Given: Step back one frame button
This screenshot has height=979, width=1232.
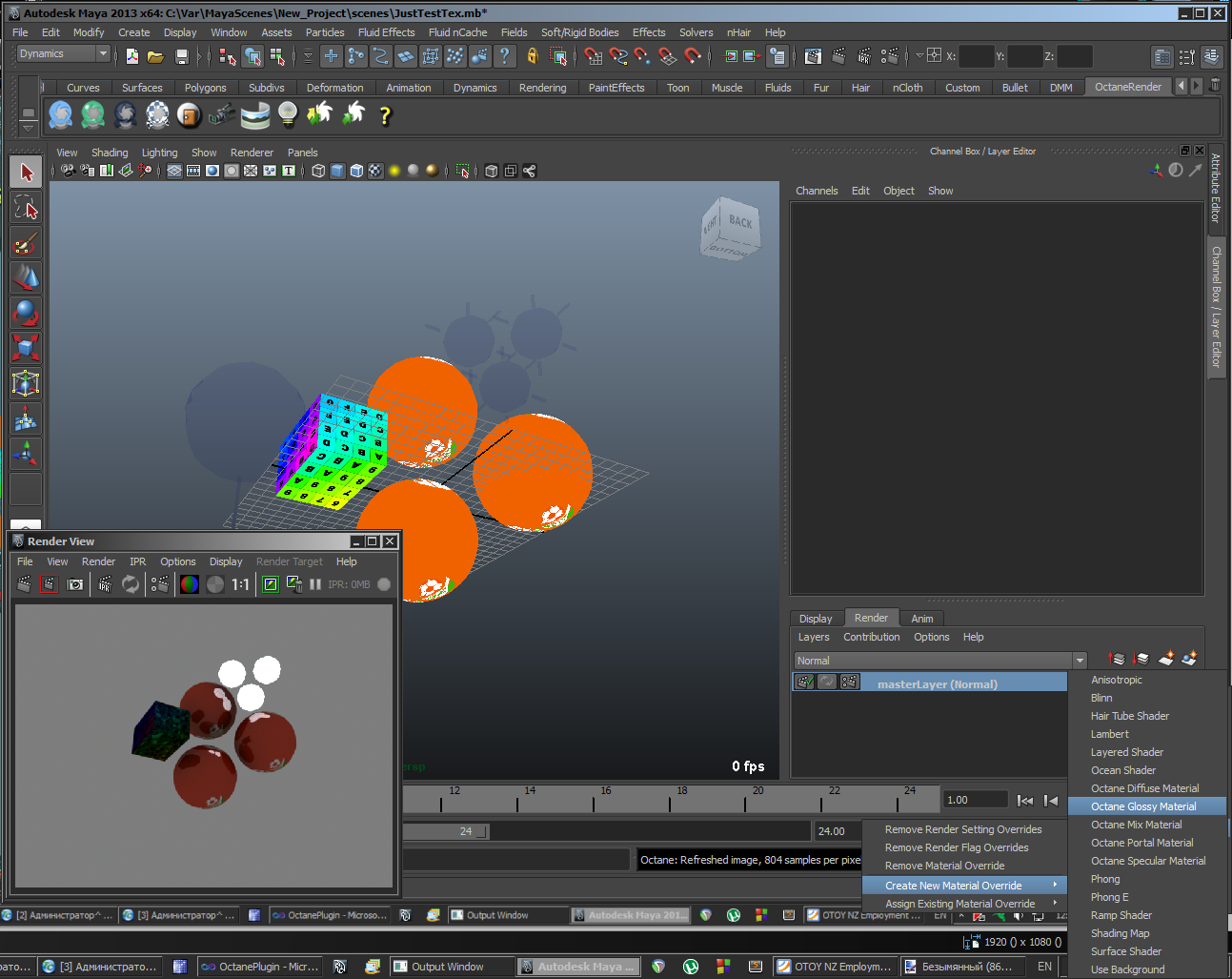Looking at the screenshot, I should coord(1051,801).
